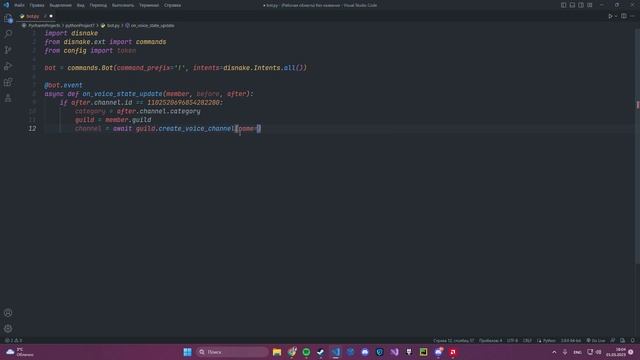Select pythonProject7 in the breadcrumb path

coord(80,25)
